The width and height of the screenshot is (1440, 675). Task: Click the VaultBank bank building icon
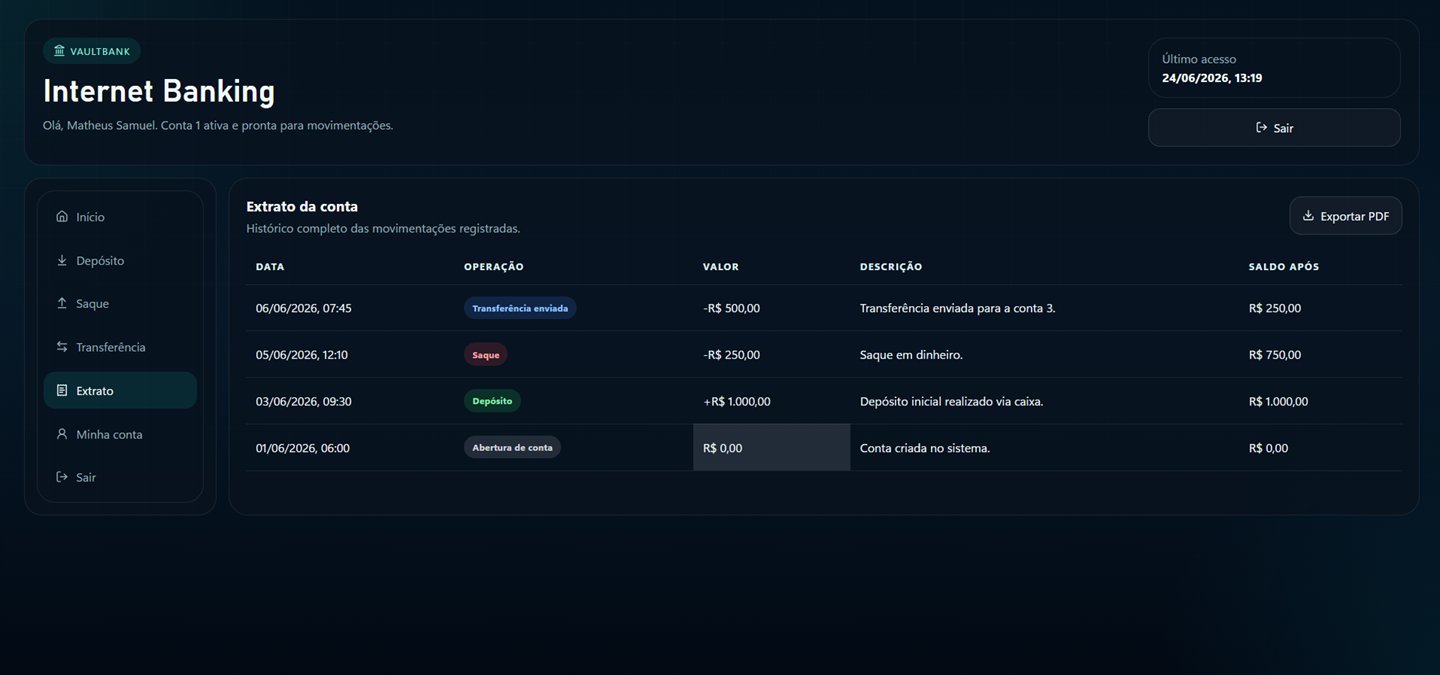[59, 51]
